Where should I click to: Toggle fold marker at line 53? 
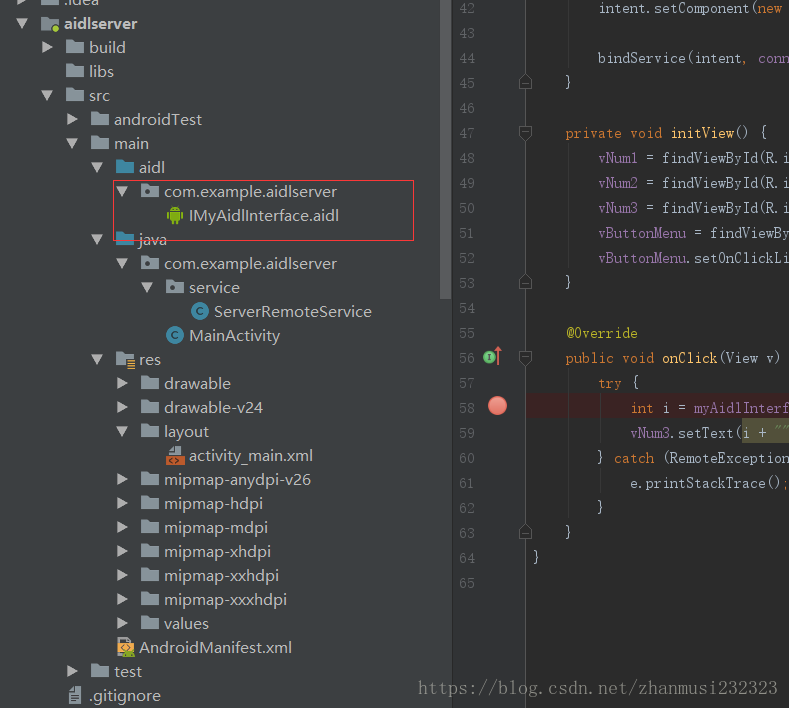tap(525, 282)
